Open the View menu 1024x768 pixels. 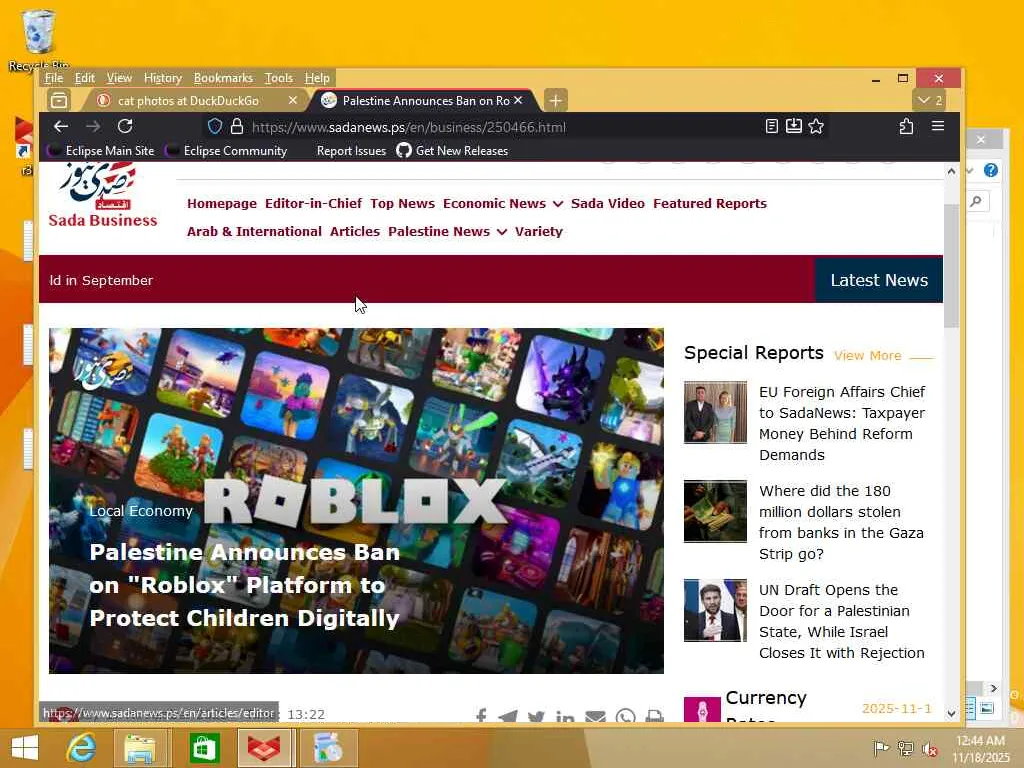pyautogui.click(x=119, y=78)
